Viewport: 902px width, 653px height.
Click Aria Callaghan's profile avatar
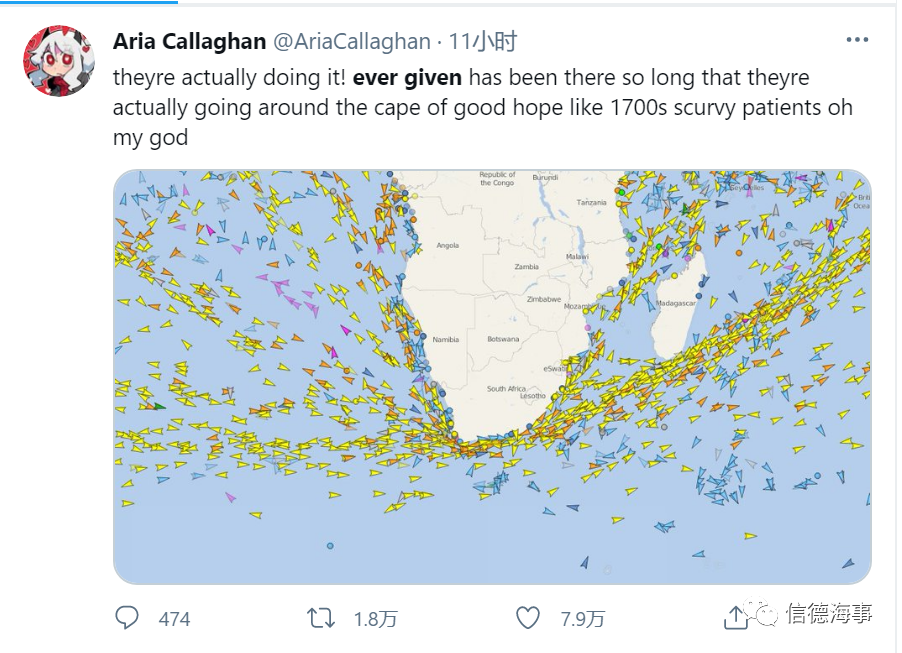pos(58,61)
